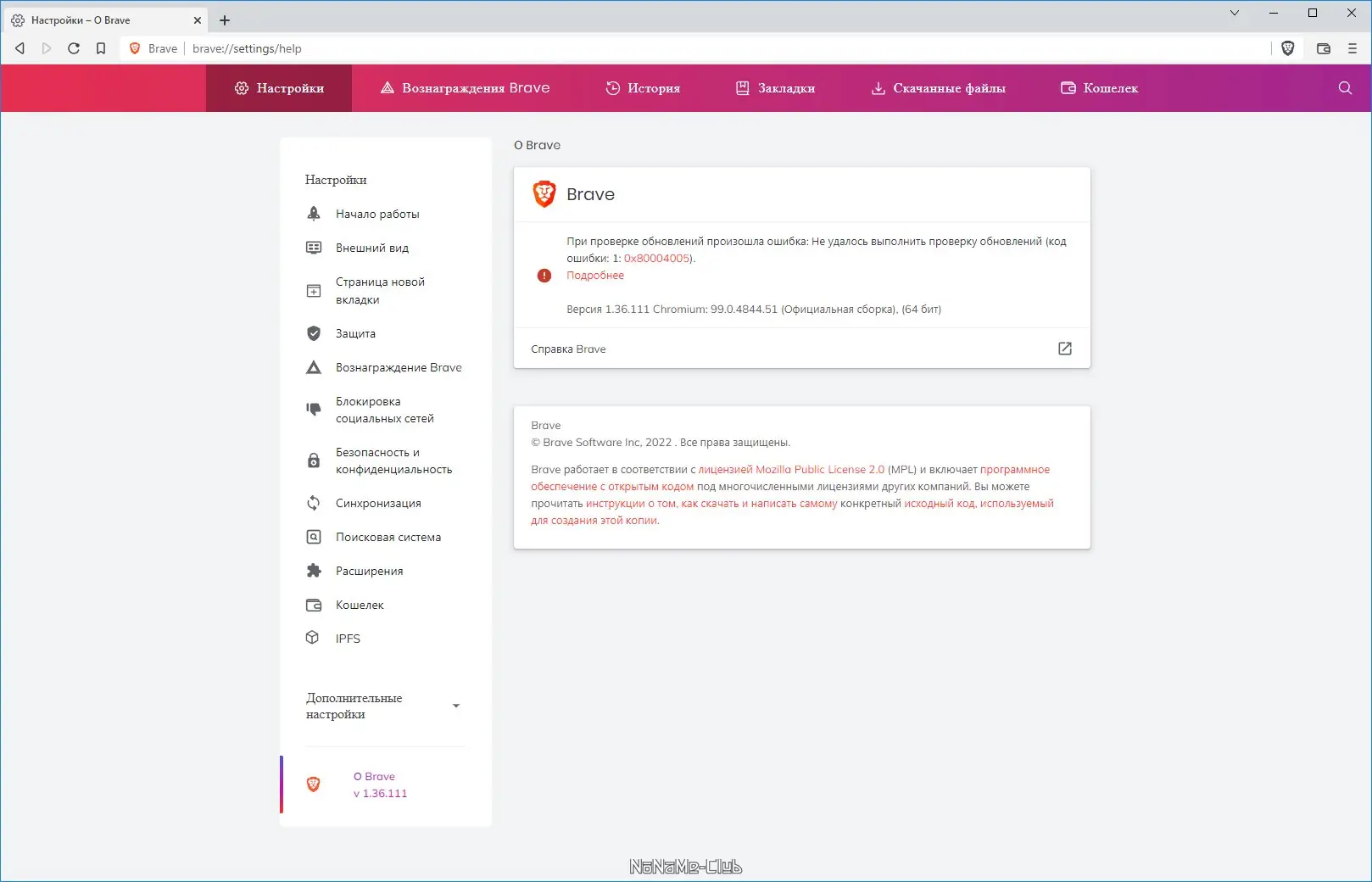Close the Настройки – О Brave tab
Screen dimensions: 1372x882
click(x=198, y=20)
